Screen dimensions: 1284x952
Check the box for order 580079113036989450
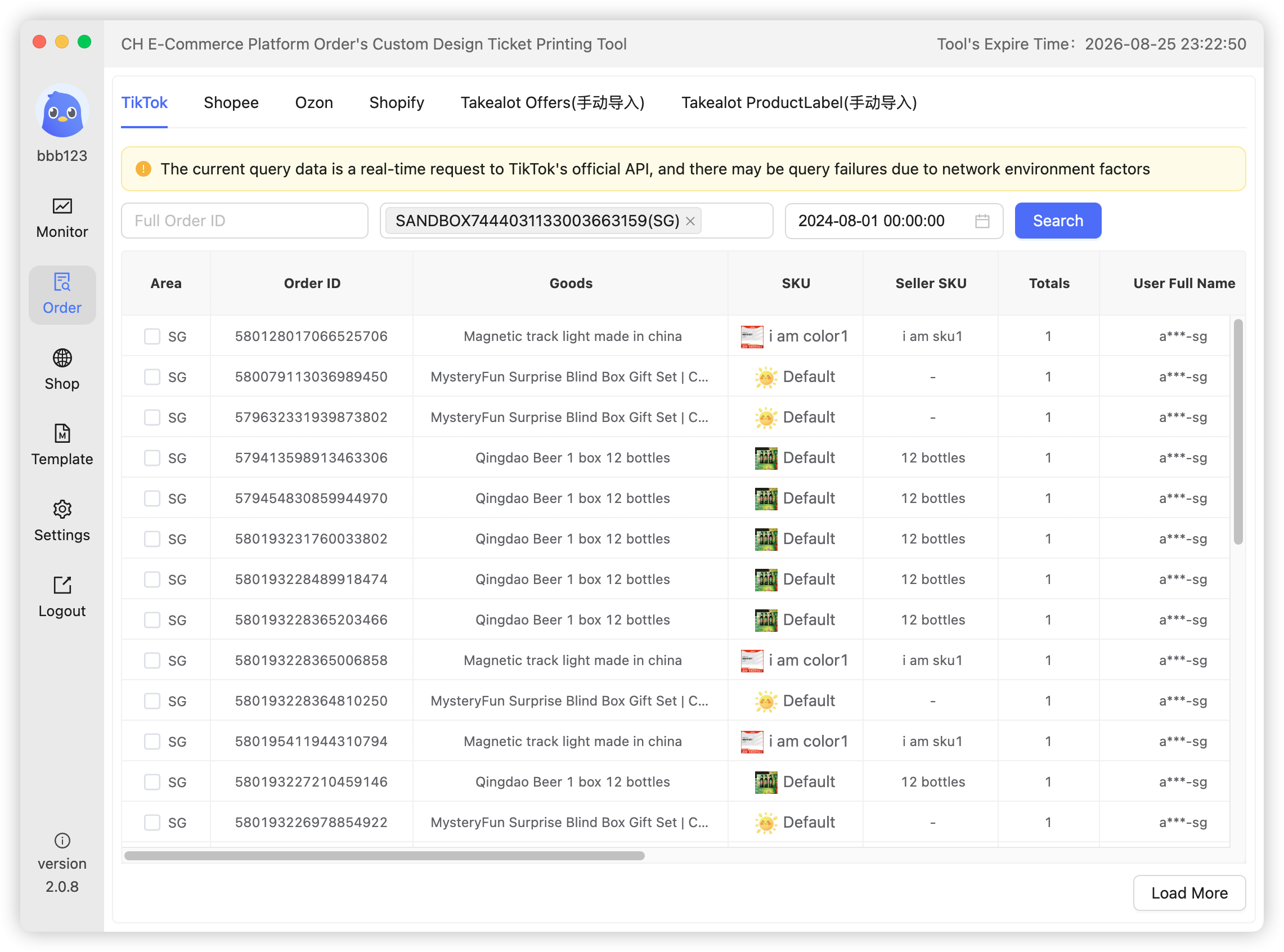click(152, 378)
